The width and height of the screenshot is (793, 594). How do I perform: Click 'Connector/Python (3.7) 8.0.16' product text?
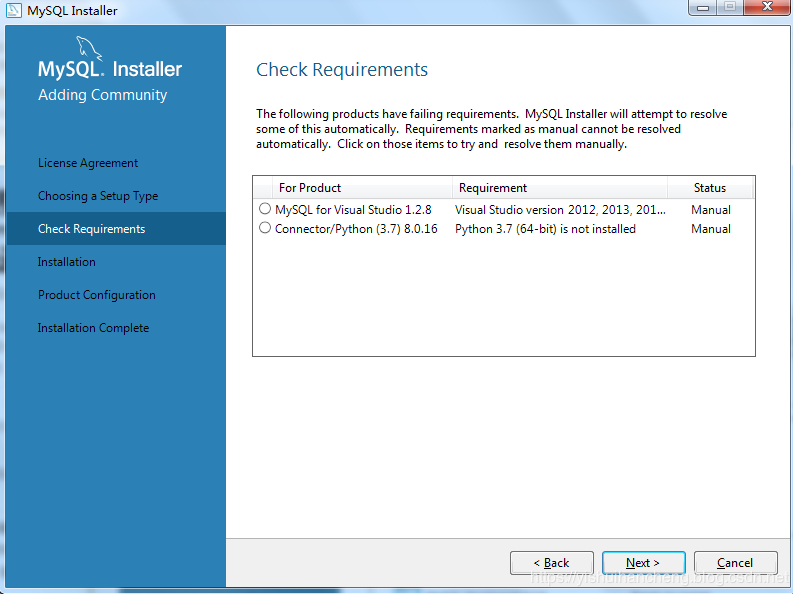356,229
